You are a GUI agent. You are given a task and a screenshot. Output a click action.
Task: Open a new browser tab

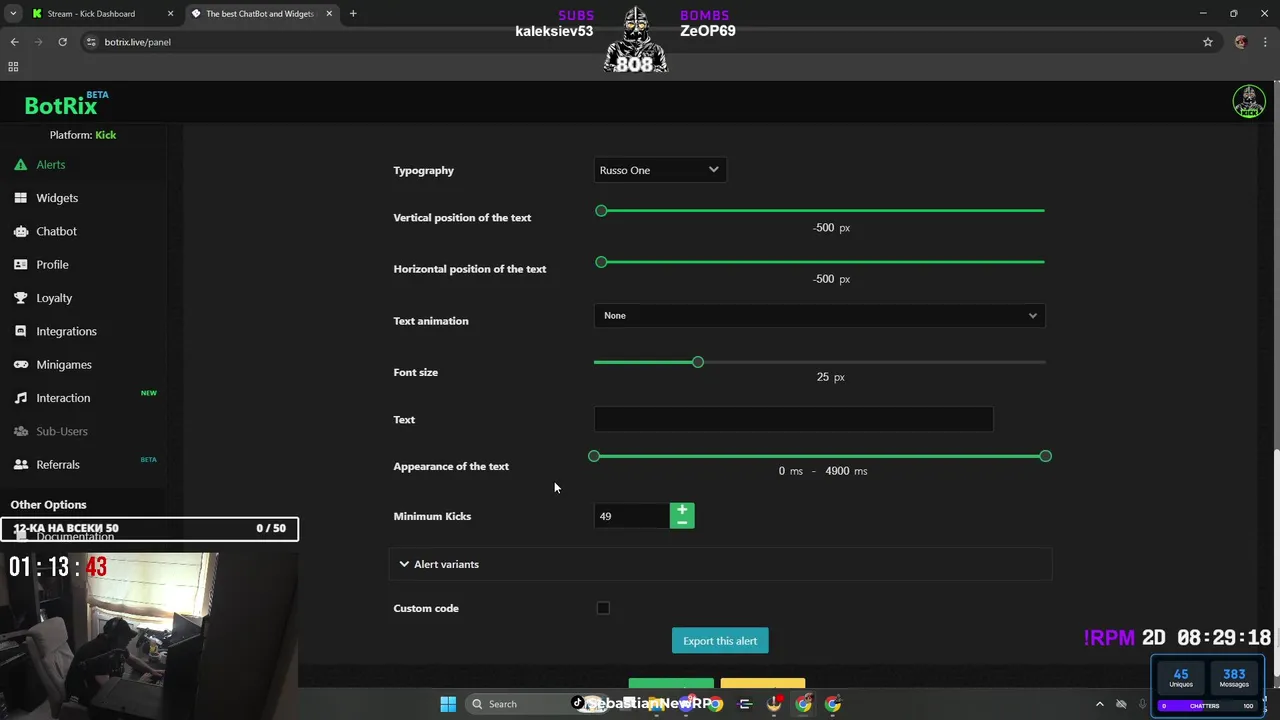[353, 14]
